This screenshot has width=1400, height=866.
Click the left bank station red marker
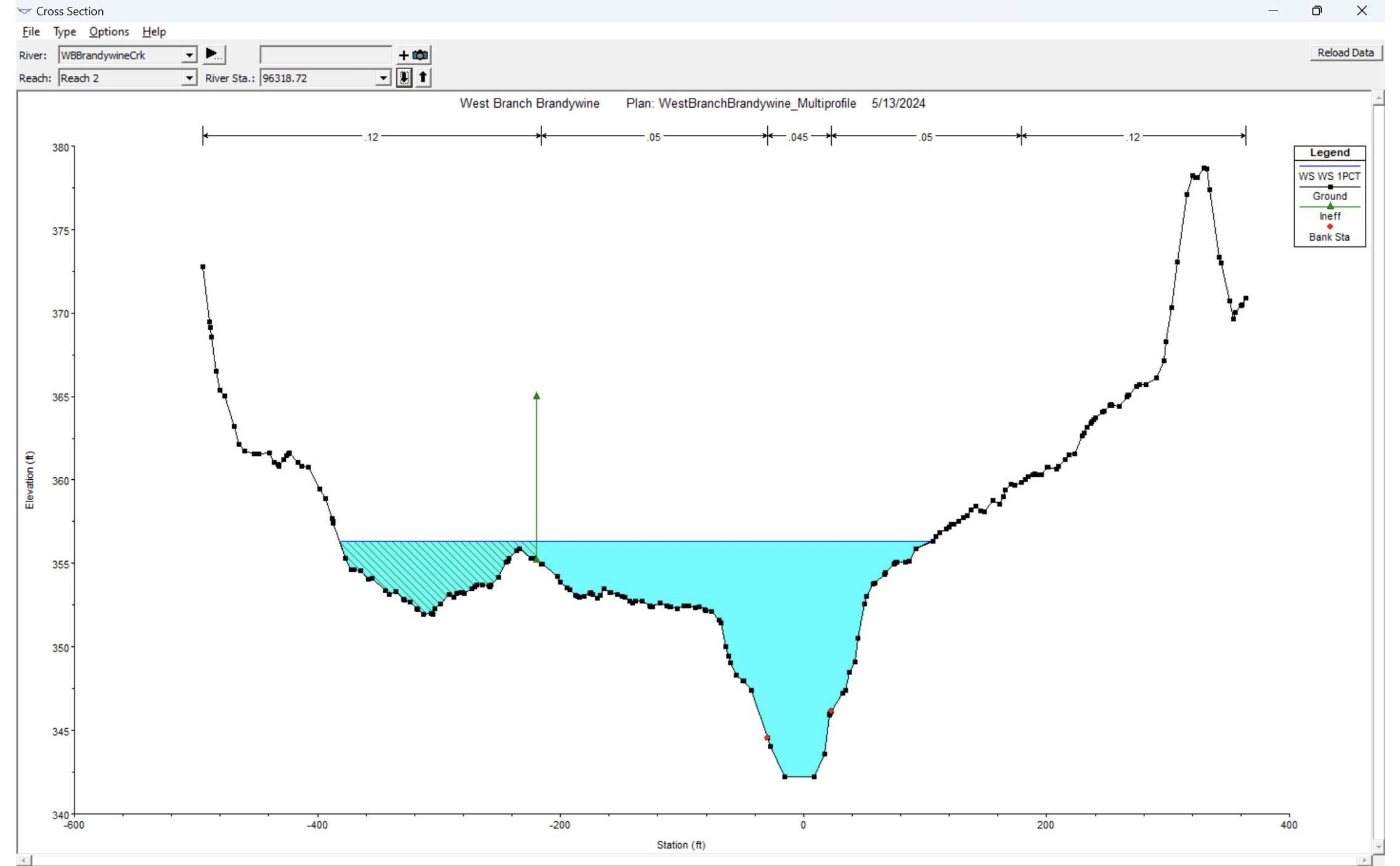tap(767, 737)
